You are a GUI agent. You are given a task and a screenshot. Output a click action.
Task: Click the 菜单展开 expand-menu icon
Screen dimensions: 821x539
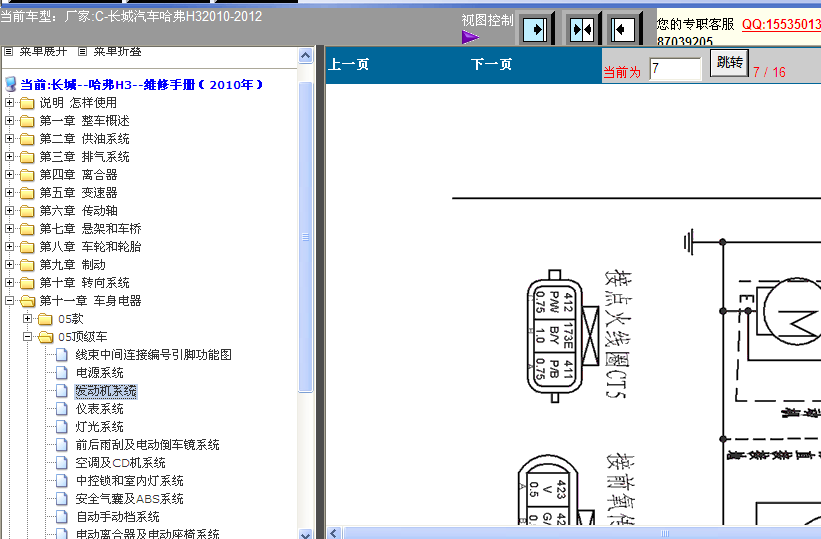coord(8,51)
